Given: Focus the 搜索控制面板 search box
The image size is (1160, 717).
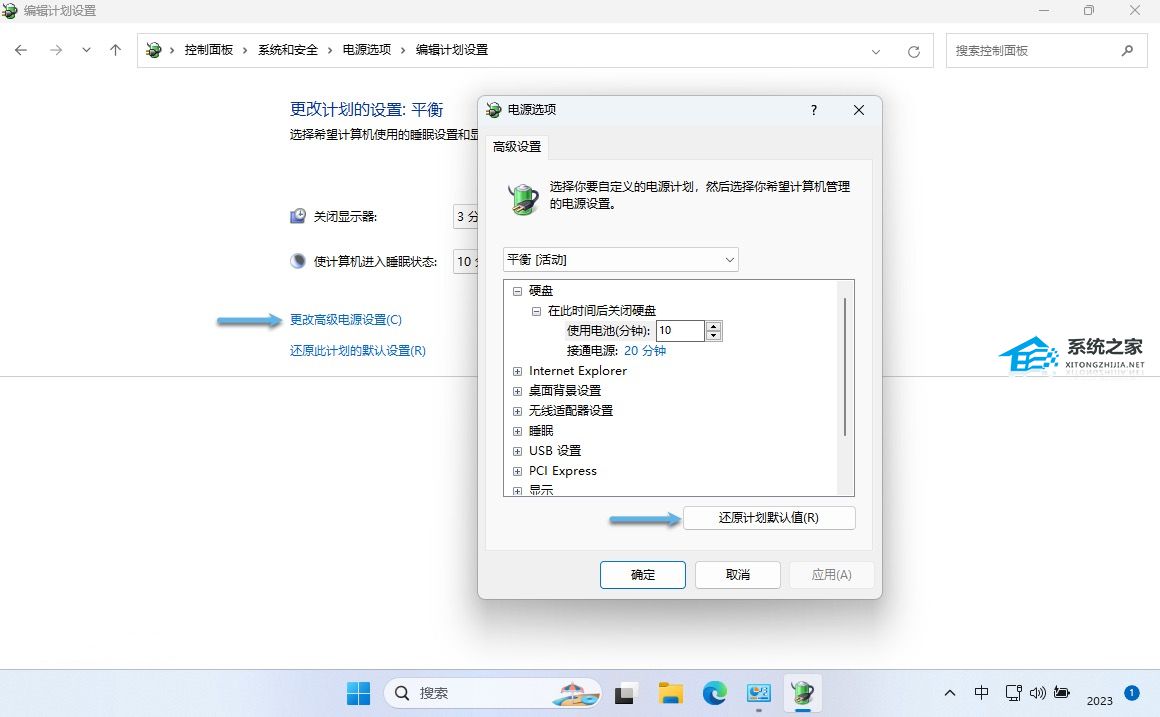Looking at the screenshot, I should [x=1046, y=50].
